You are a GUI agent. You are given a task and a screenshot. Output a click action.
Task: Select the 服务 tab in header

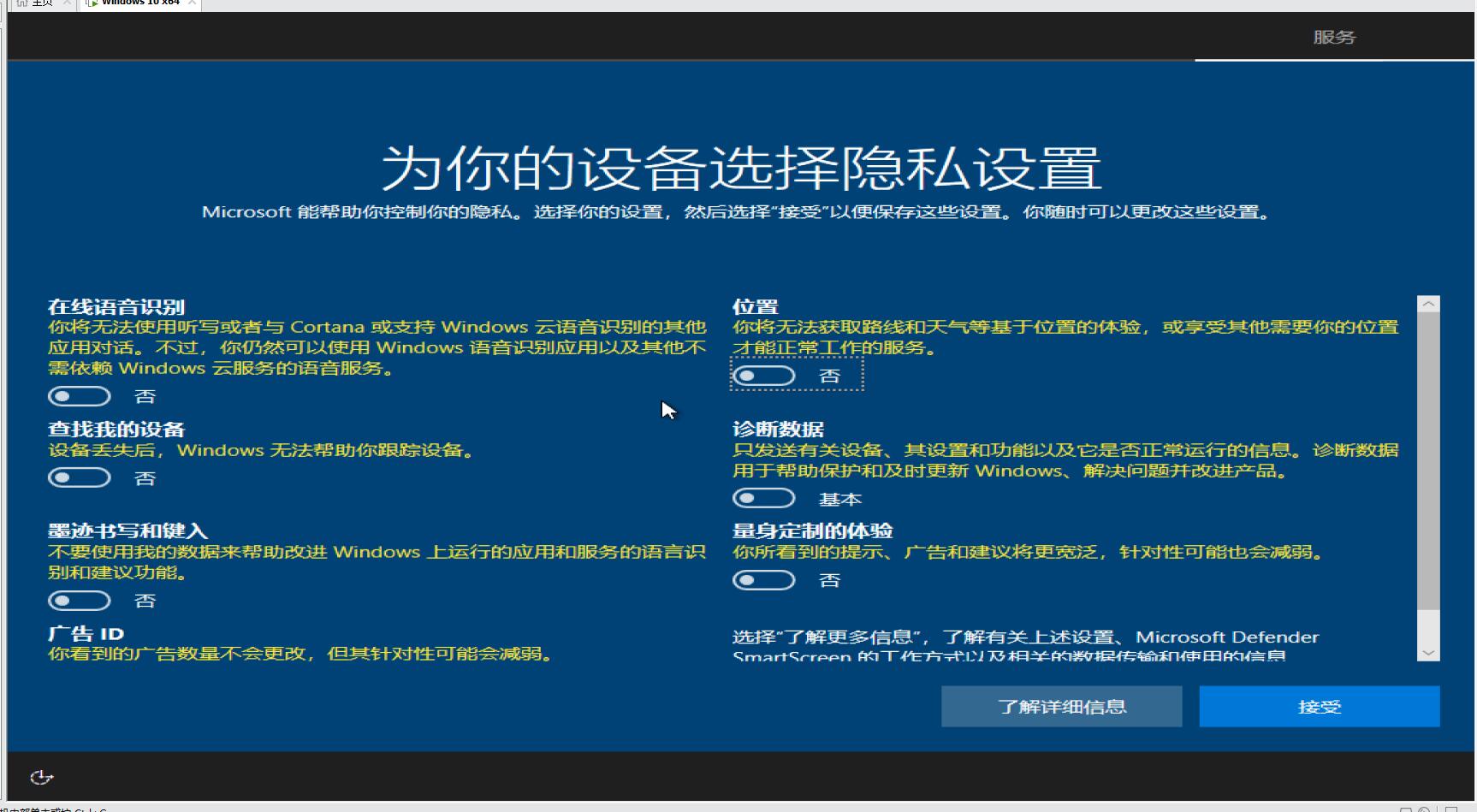pos(1334,37)
